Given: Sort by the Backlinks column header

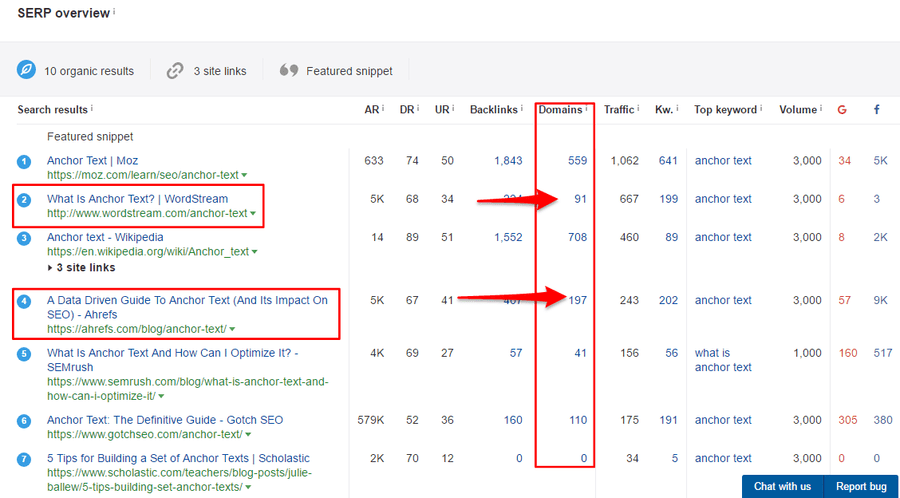Looking at the screenshot, I should point(495,110).
